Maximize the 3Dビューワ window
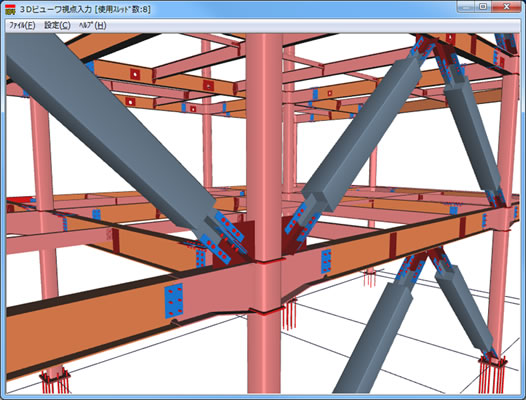 pyautogui.click(x=483, y=7)
